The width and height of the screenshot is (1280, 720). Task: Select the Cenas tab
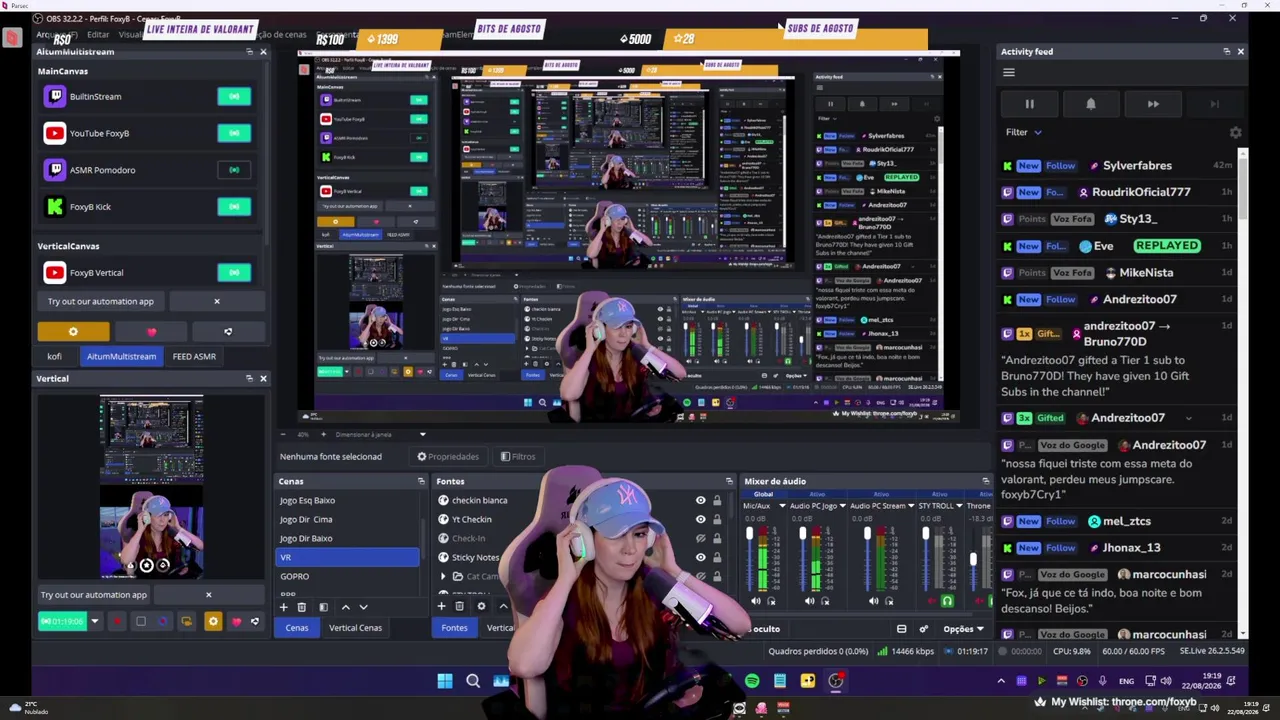pos(297,628)
